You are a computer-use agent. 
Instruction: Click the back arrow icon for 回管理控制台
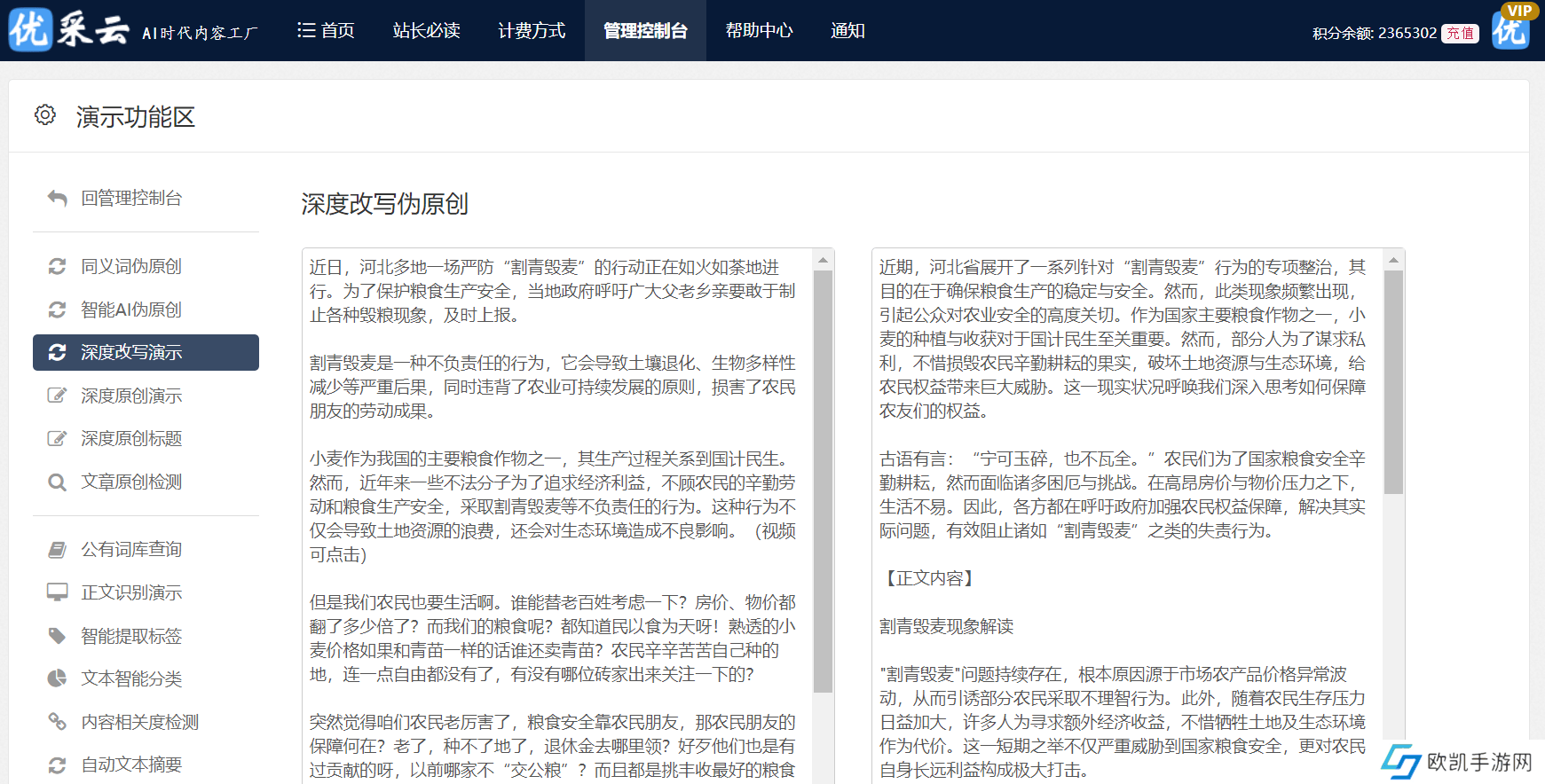(58, 199)
